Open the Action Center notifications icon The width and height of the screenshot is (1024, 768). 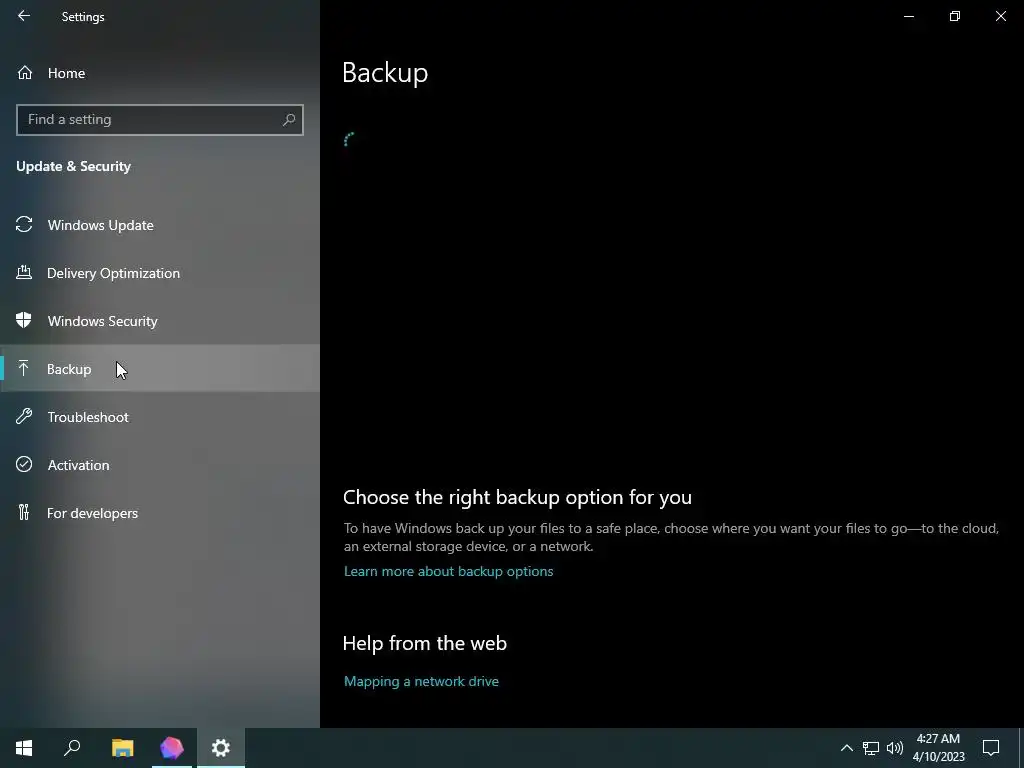click(x=991, y=748)
